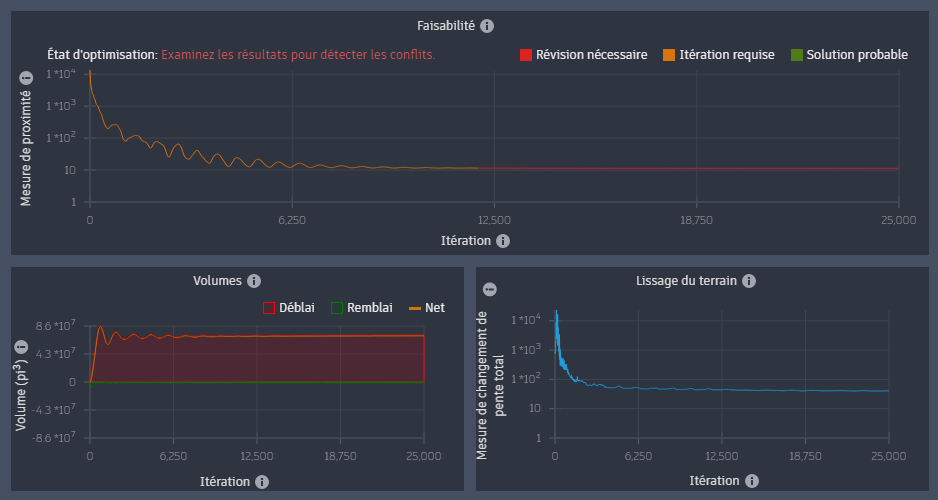Click the red Révision nécessaire legend swatch
This screenshot has height=500, width=938.
tap(526, 55)
